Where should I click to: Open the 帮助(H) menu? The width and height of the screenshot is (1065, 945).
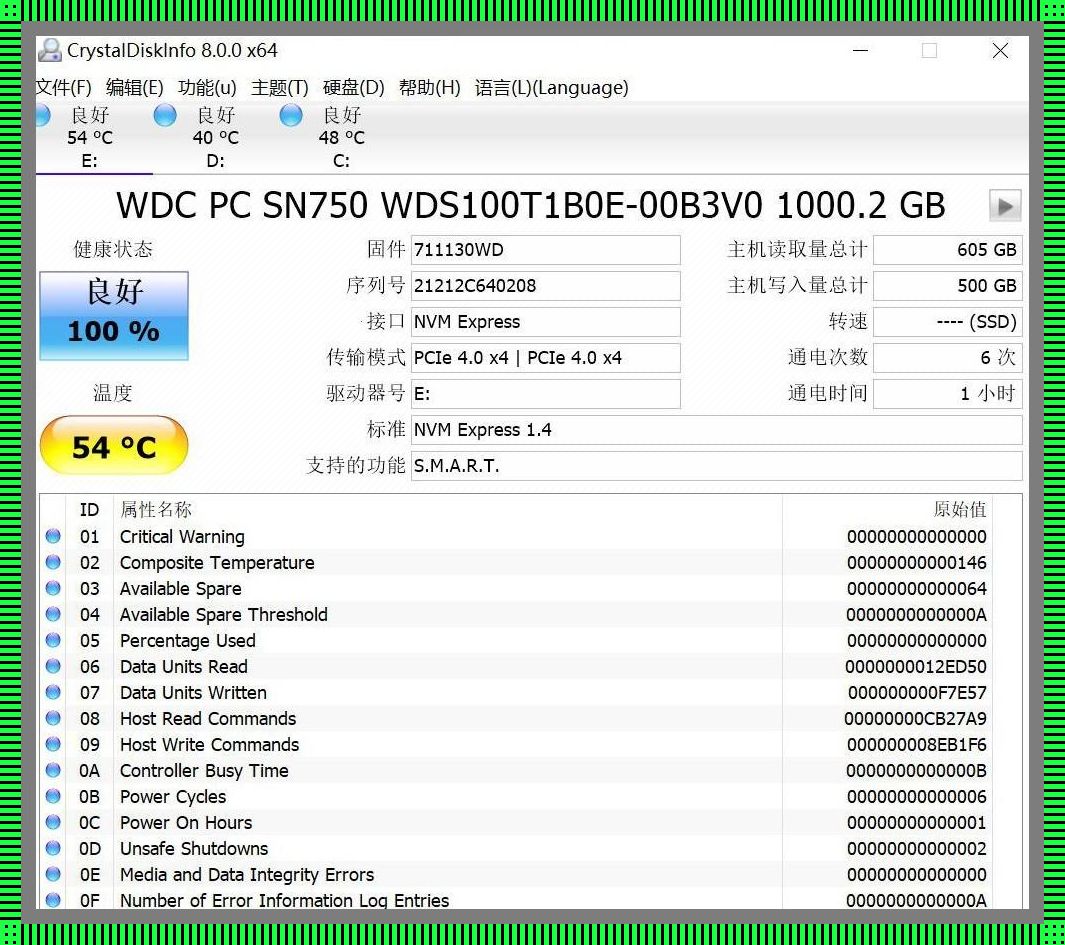pos(429,88)
